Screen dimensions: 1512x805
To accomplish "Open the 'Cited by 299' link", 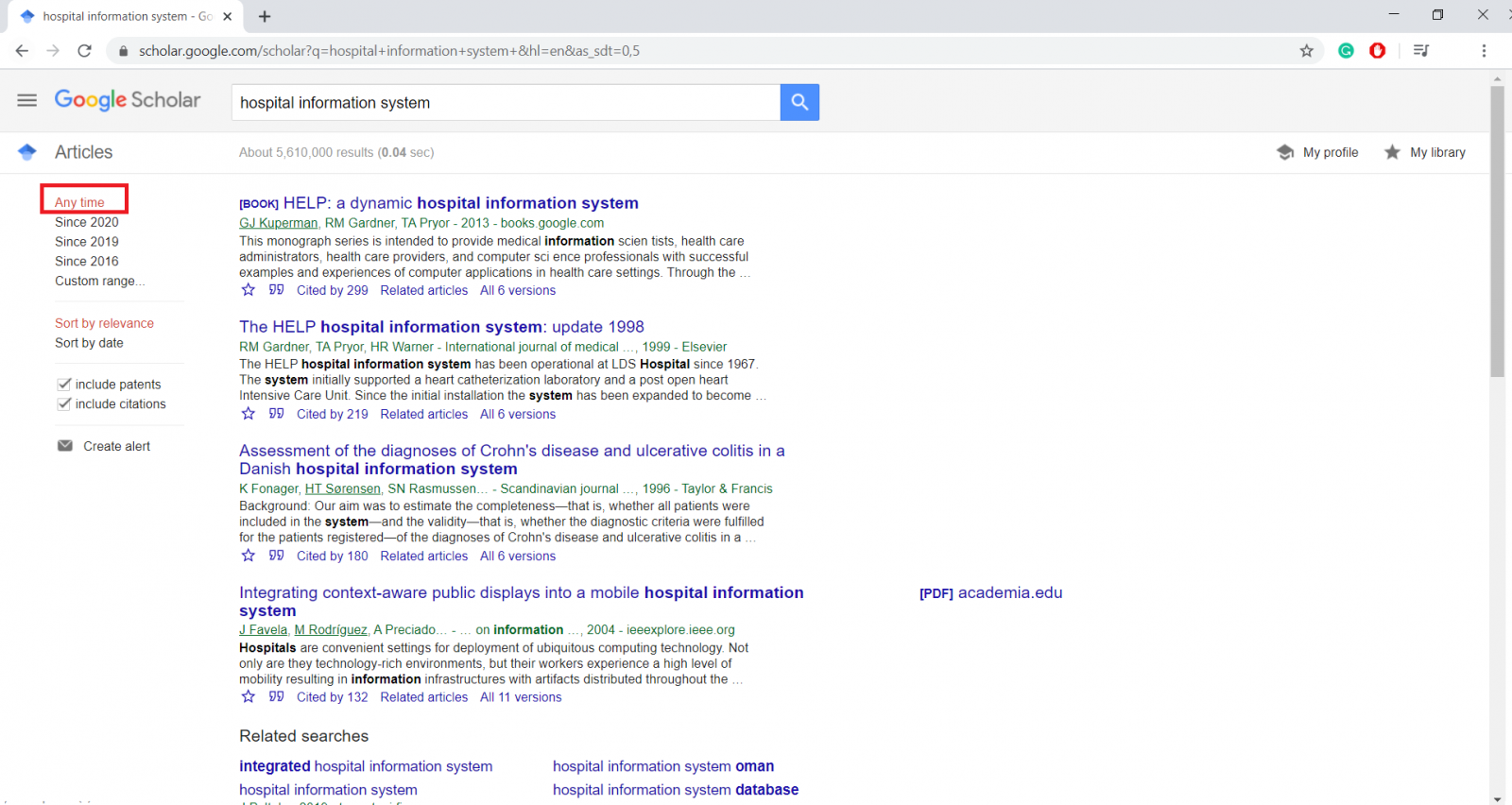I will [332, 290].
